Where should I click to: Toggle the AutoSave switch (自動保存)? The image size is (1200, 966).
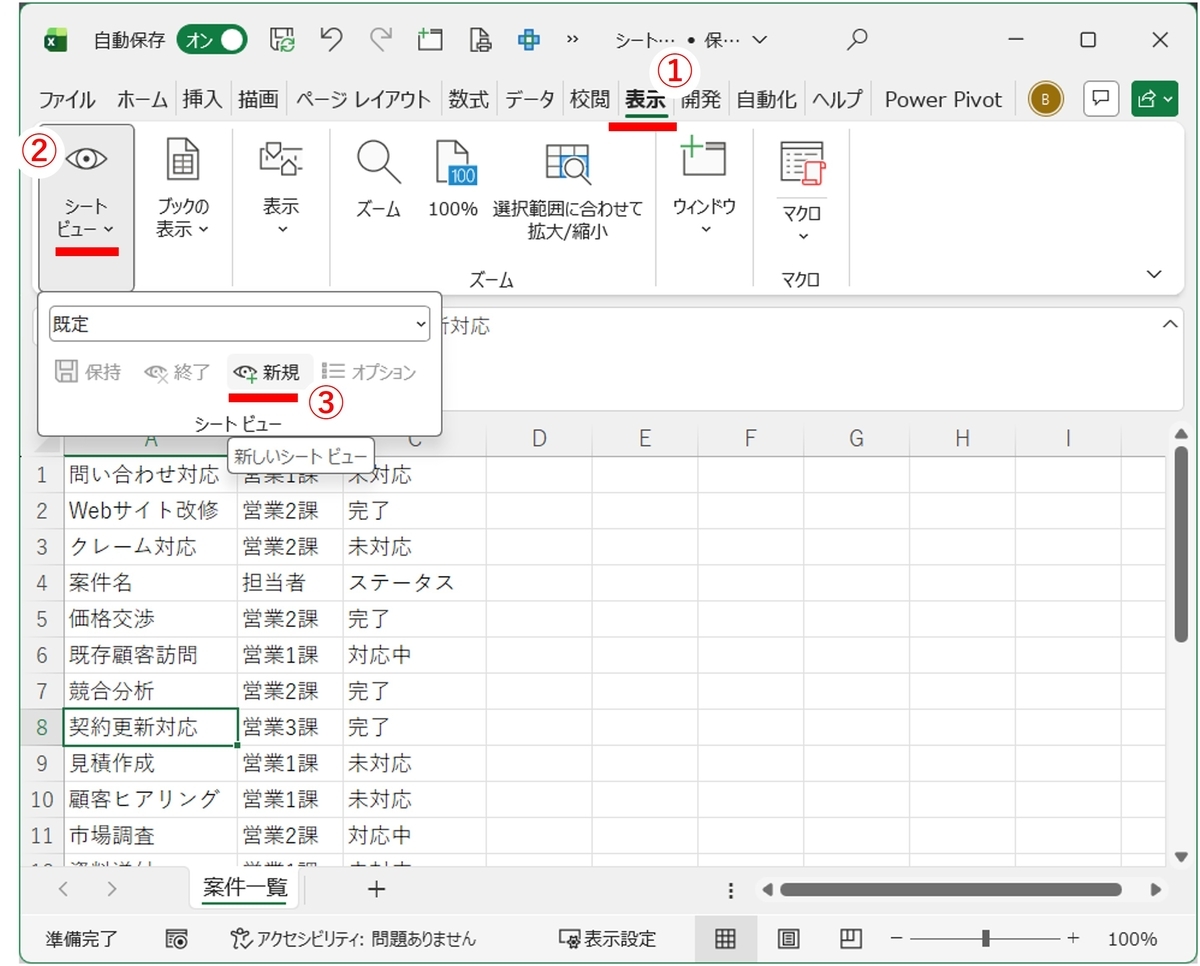[212, 40]
